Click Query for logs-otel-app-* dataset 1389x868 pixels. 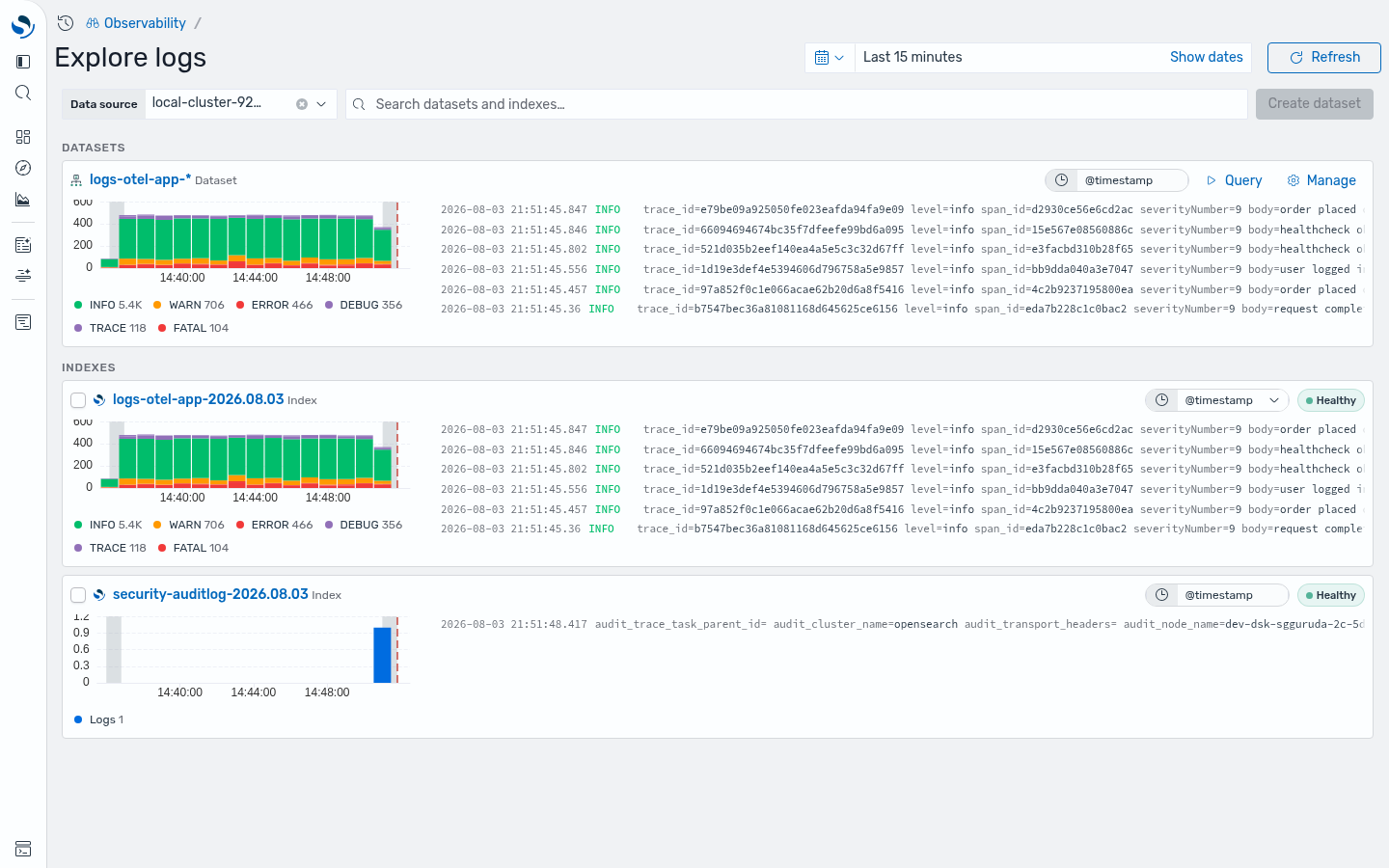coord(1234,180)
